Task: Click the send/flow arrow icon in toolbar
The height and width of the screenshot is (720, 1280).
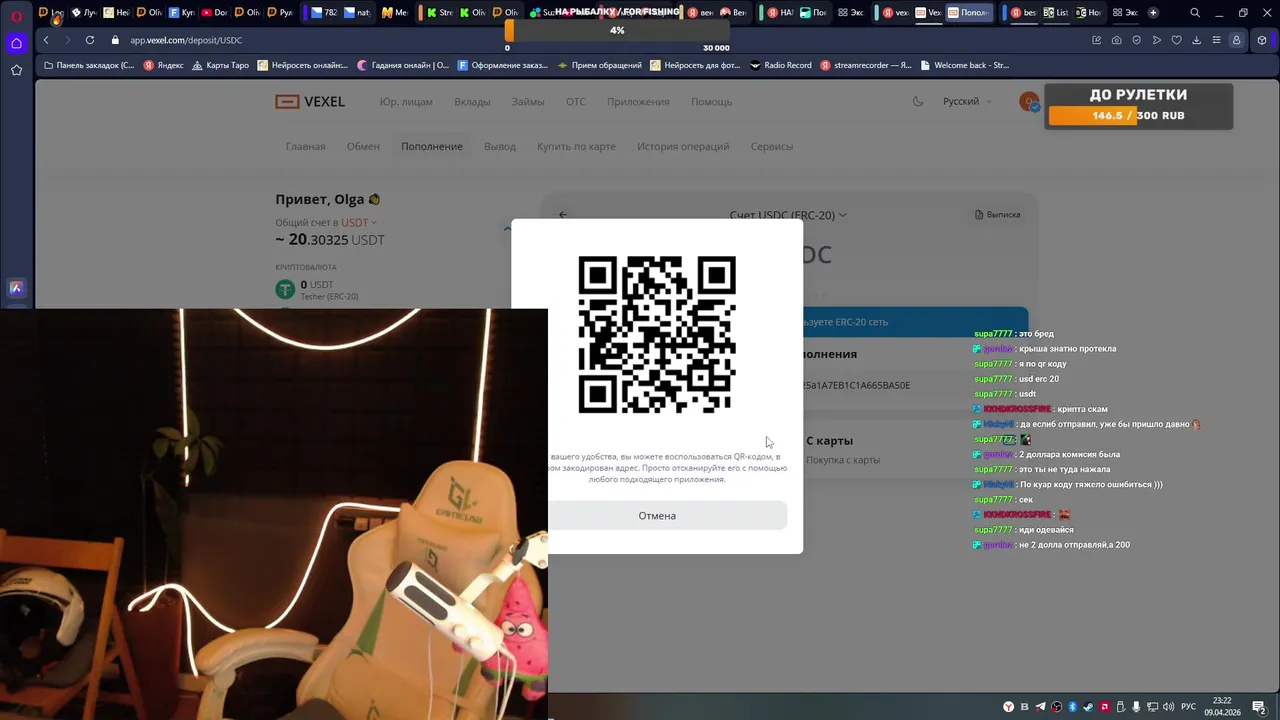Action: click(1156, 40)
